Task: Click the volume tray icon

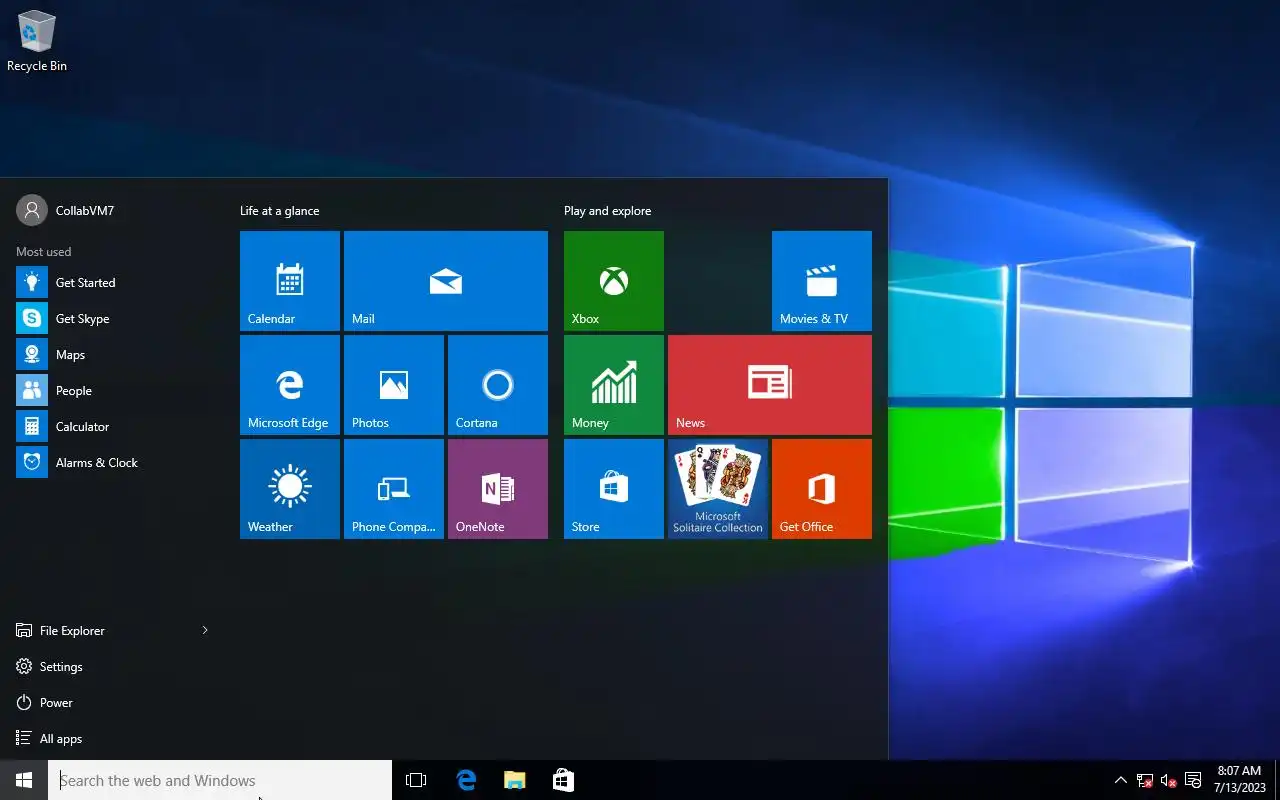Action: click(1168, 780)
